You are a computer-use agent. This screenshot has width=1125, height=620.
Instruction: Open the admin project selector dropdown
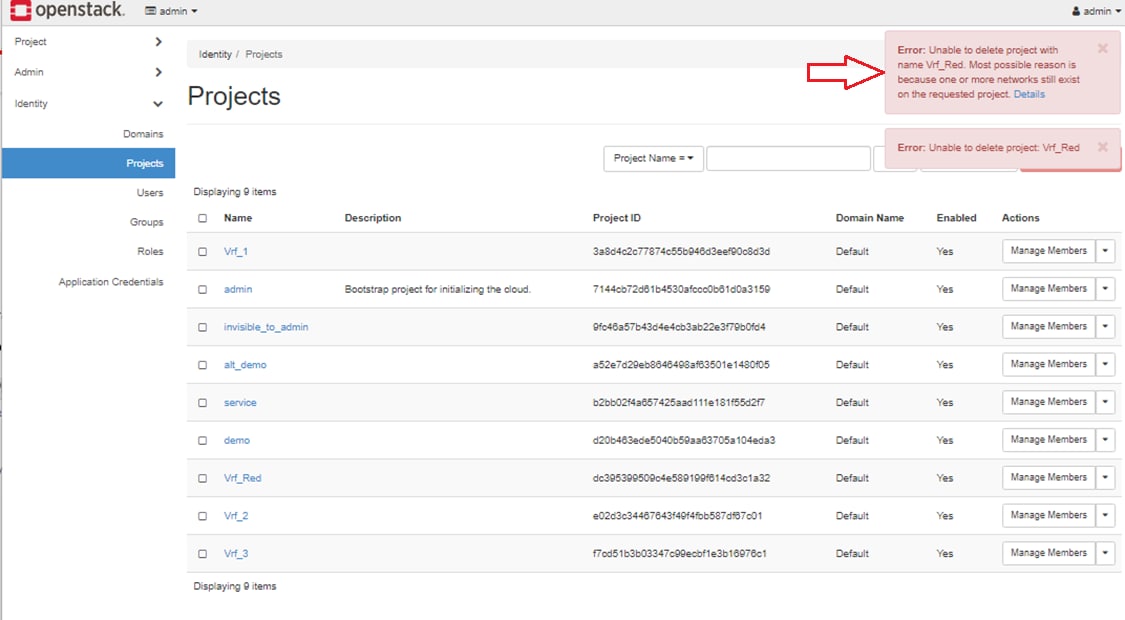point(171,11)
